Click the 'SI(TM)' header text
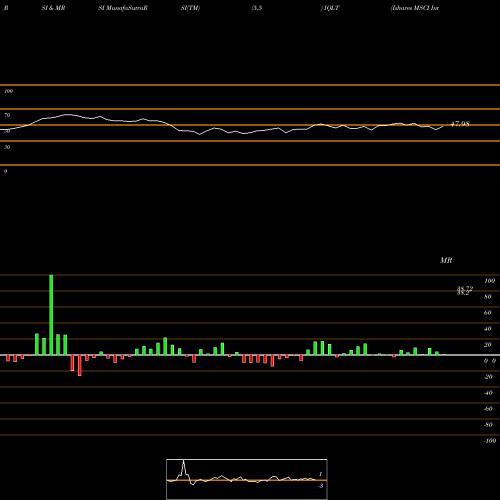500x500 pixels. pyautogui.click(x=190, y=8)
